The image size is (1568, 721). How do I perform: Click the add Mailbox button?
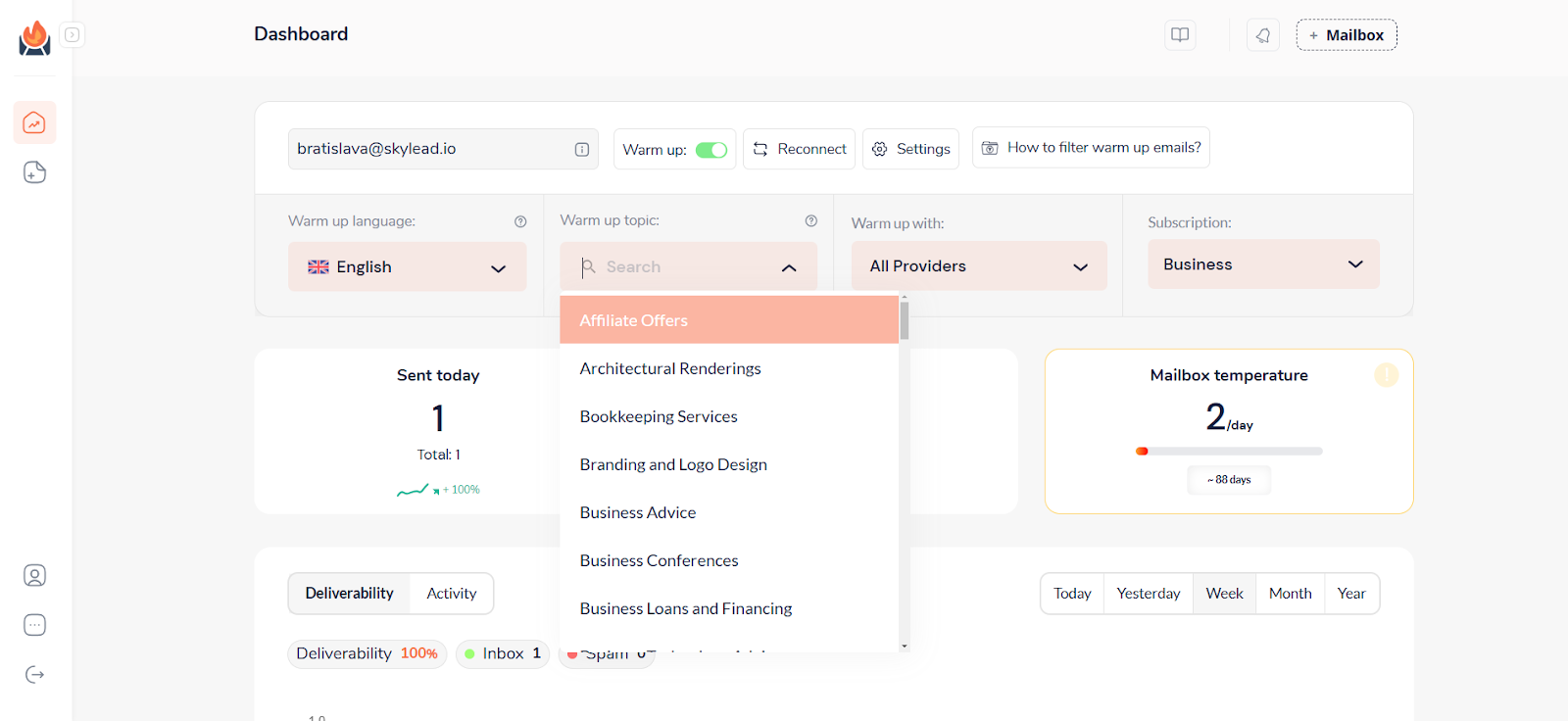point(1346,35)
